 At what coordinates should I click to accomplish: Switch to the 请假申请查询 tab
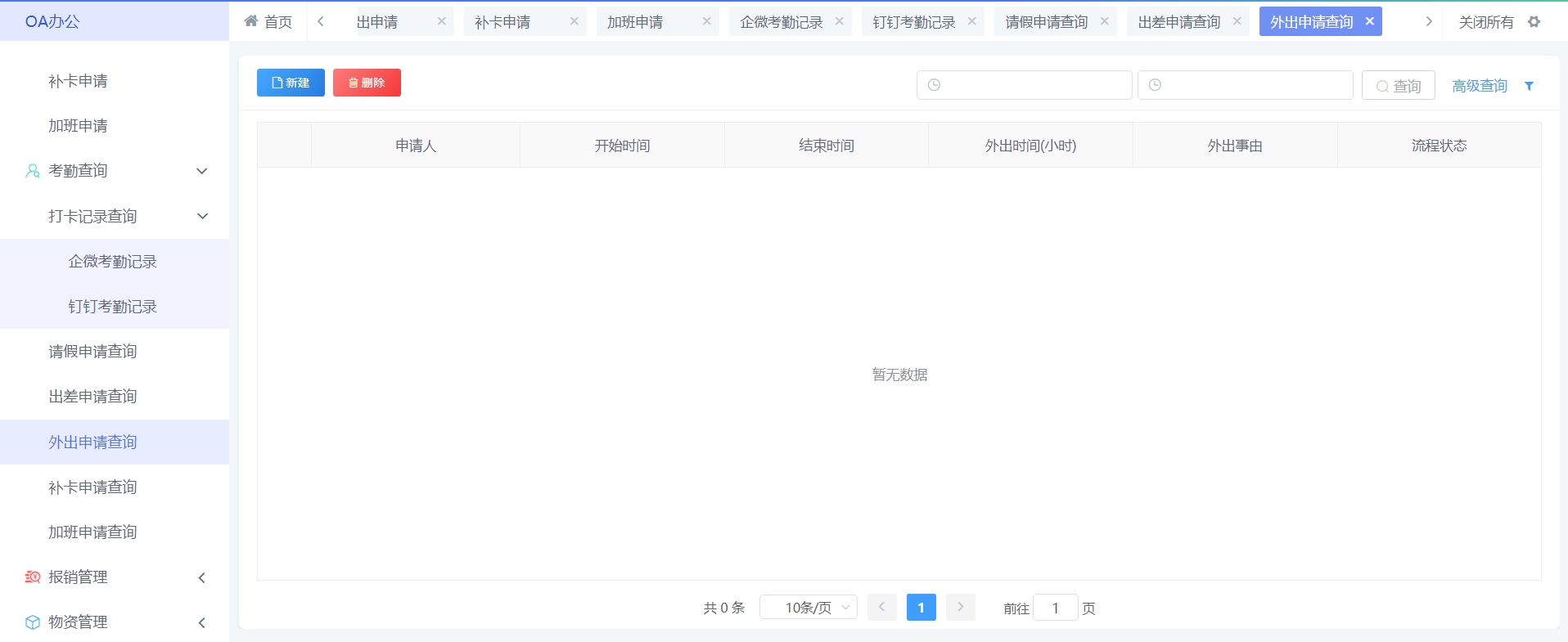click(x=1046, y=22)
